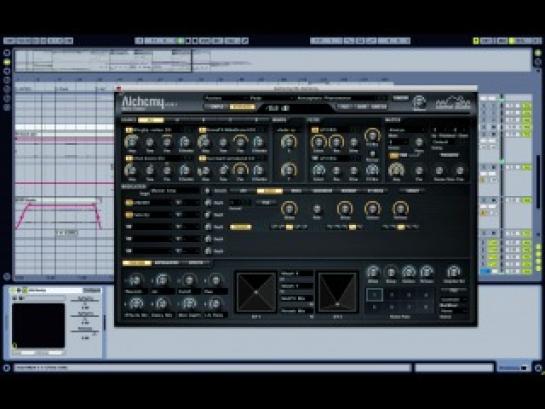The height and width of the screenshot is (409, 545).
Task: Switch to the LFO modulation tab
Action: pos(243,191)
